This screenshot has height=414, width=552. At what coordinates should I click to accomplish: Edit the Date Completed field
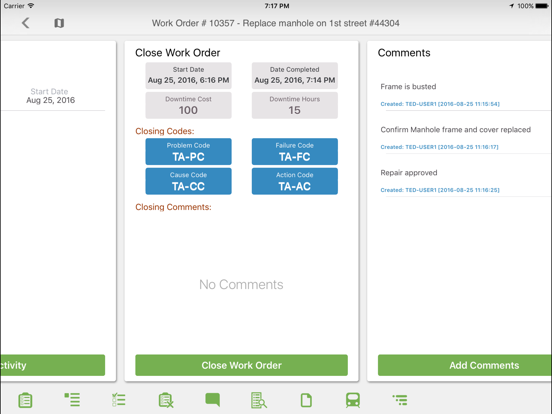point(295,75)
